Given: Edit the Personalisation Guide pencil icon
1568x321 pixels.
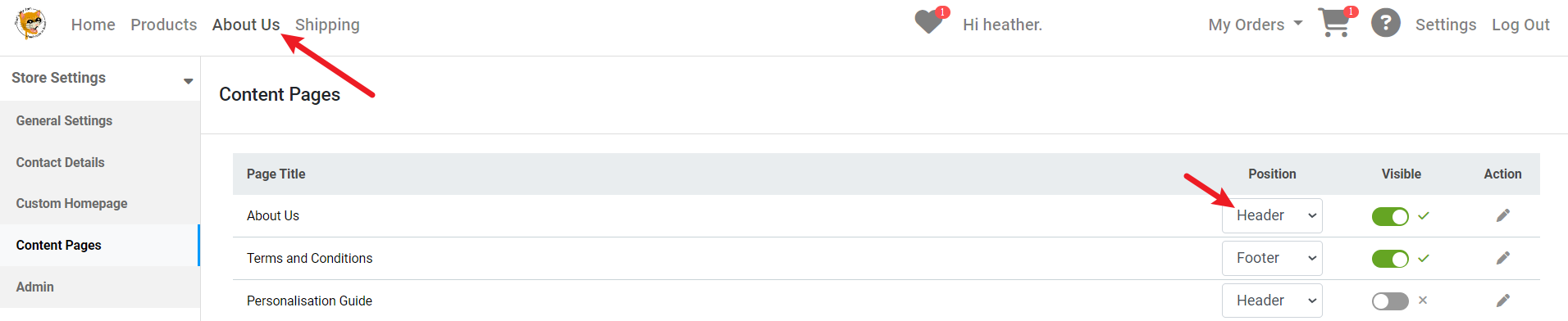Looking at the screenshot, I should (x=1502, y=301).
